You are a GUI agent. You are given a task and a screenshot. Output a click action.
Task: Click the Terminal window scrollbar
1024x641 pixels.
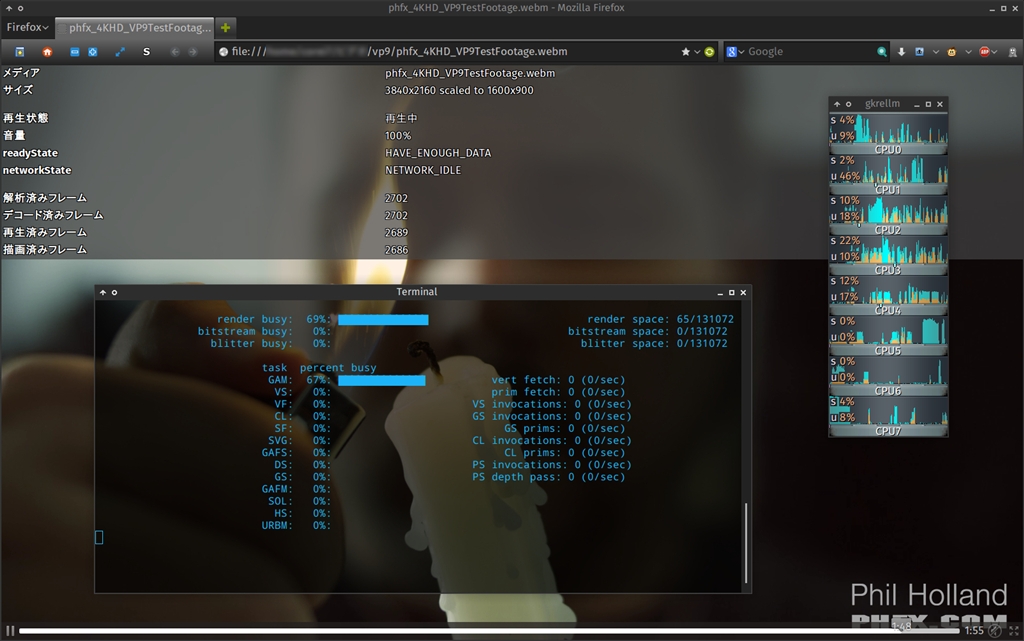(x=746, y=542)
